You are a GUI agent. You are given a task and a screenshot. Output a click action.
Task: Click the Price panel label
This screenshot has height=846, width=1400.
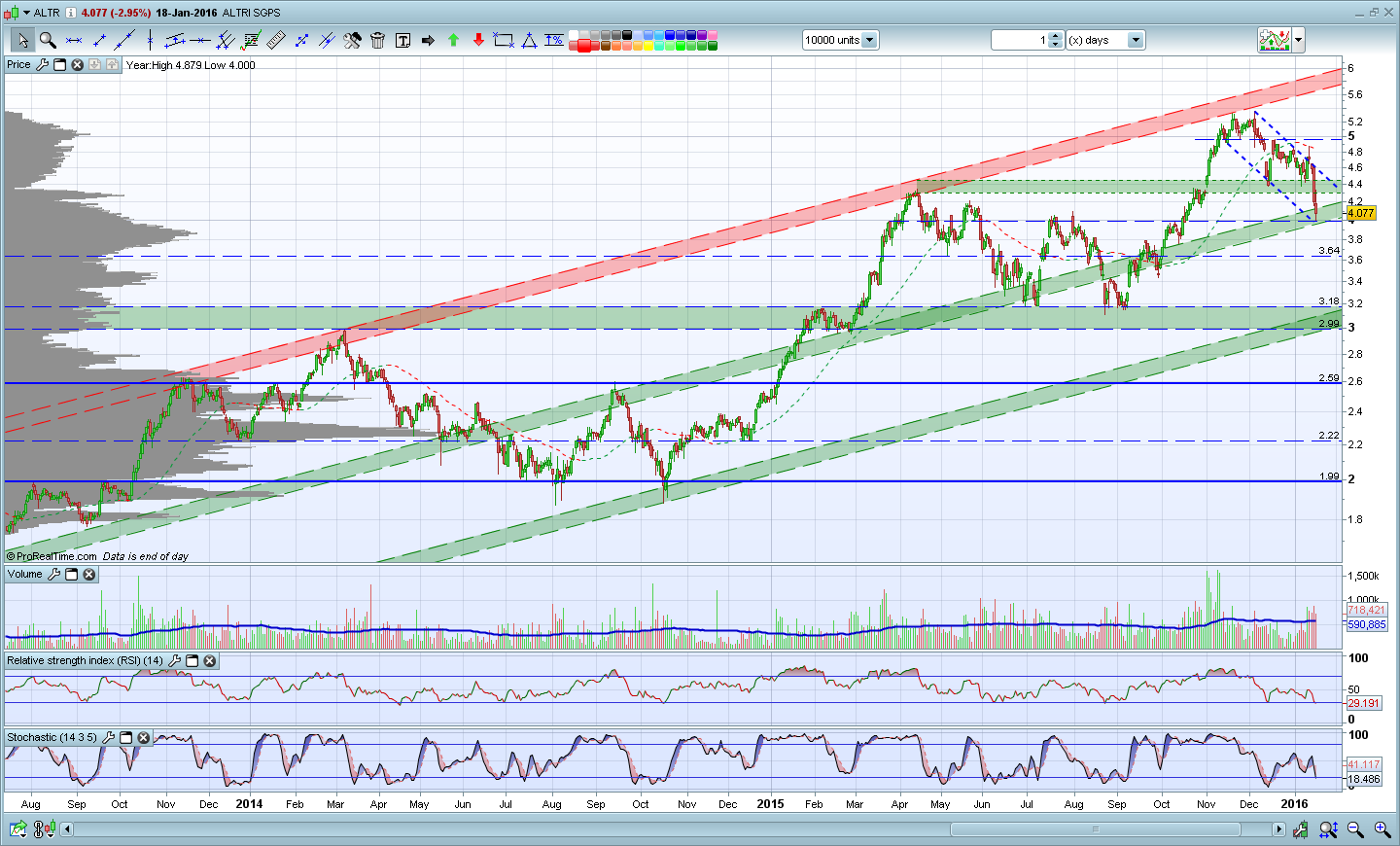click(18, 65)
